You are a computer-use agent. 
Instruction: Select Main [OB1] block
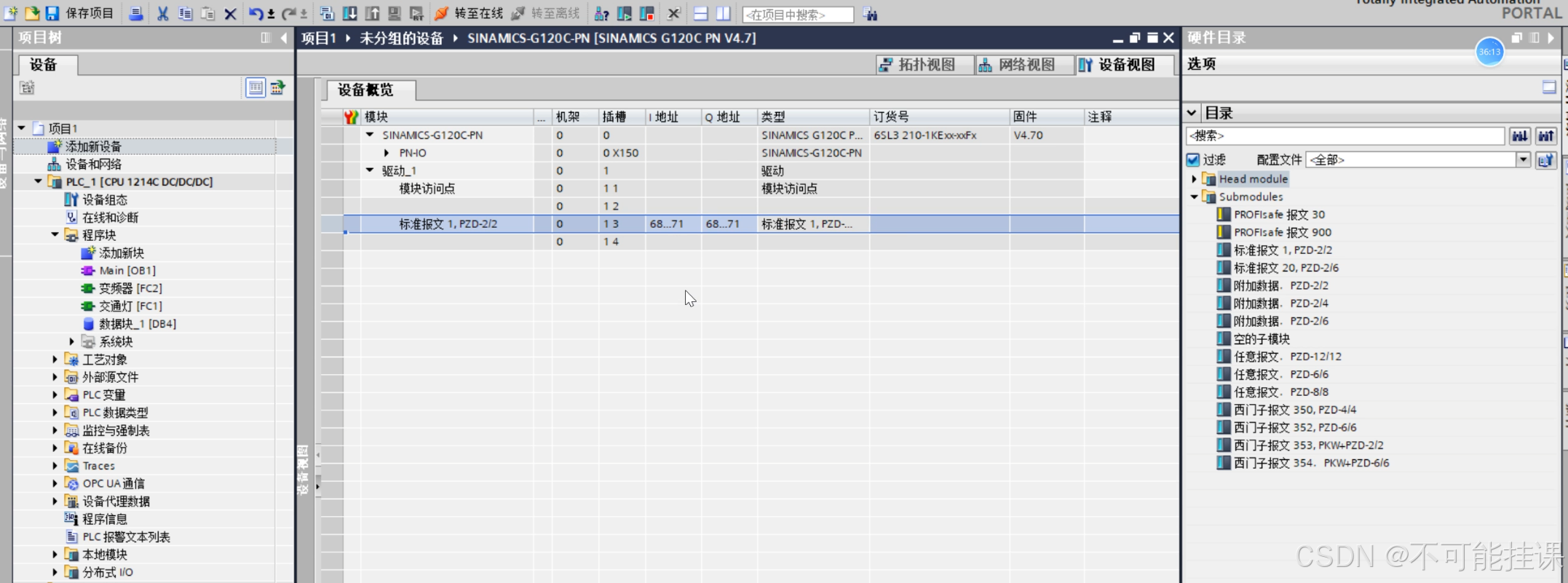point(127,270)
